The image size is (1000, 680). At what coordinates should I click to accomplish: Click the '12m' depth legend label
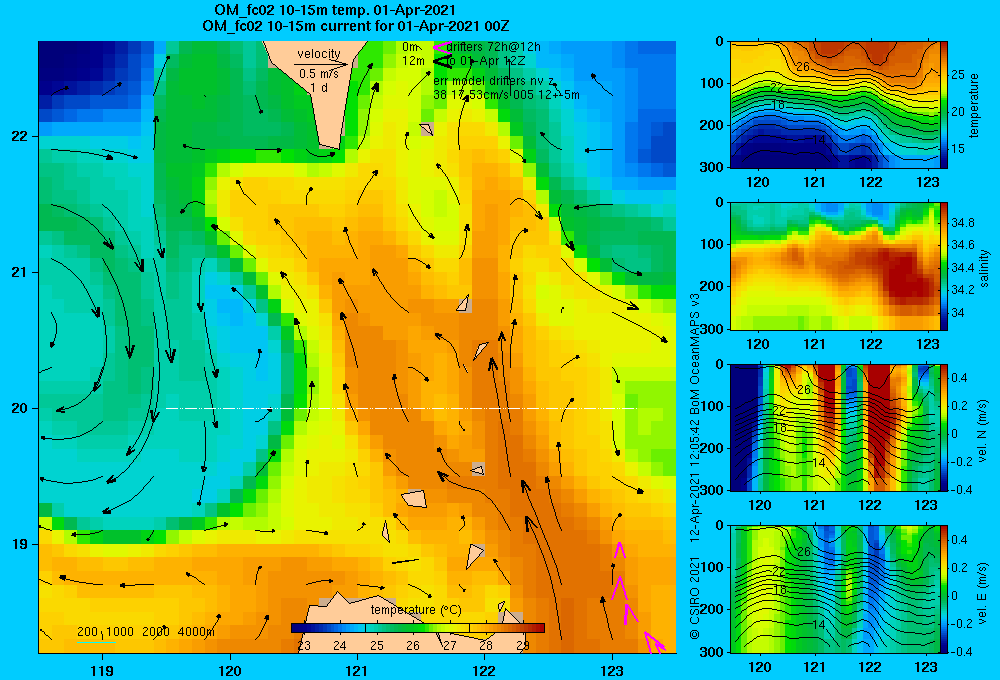pyautogui.click(x=413, y=61)
